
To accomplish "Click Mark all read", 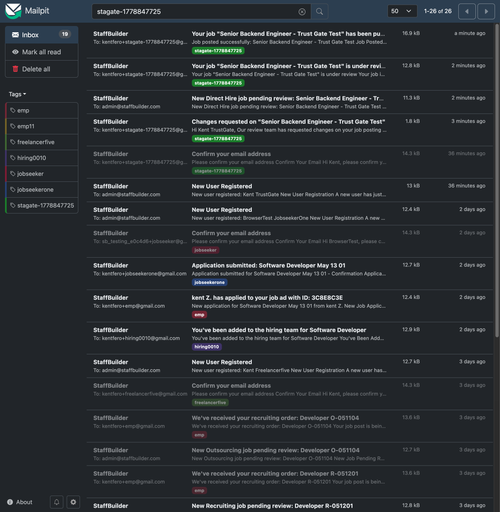I will pos(42,52).
